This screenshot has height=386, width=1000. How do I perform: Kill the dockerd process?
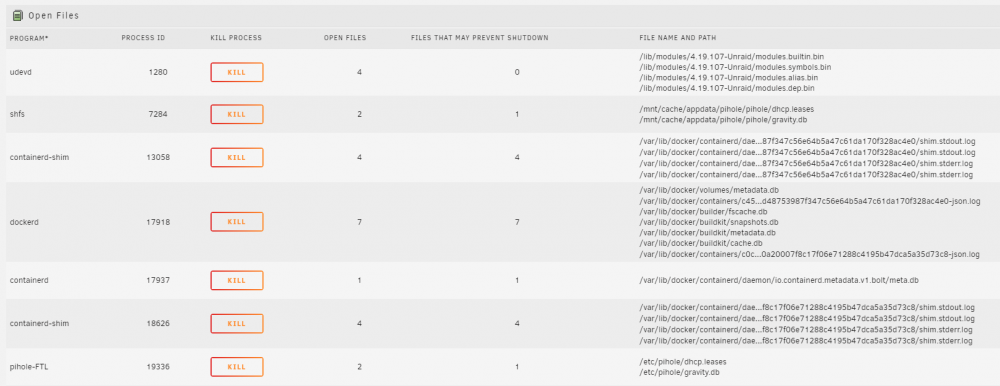click(237, 222)
